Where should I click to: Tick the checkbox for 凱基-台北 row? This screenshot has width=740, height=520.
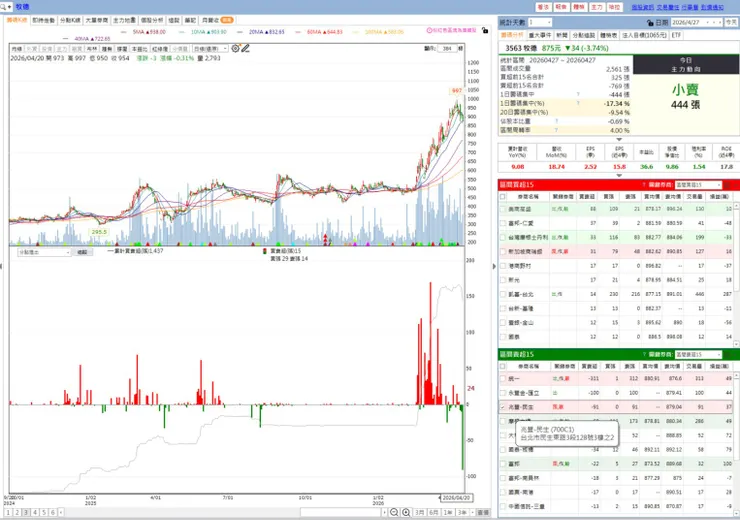(x=503, y=294)
